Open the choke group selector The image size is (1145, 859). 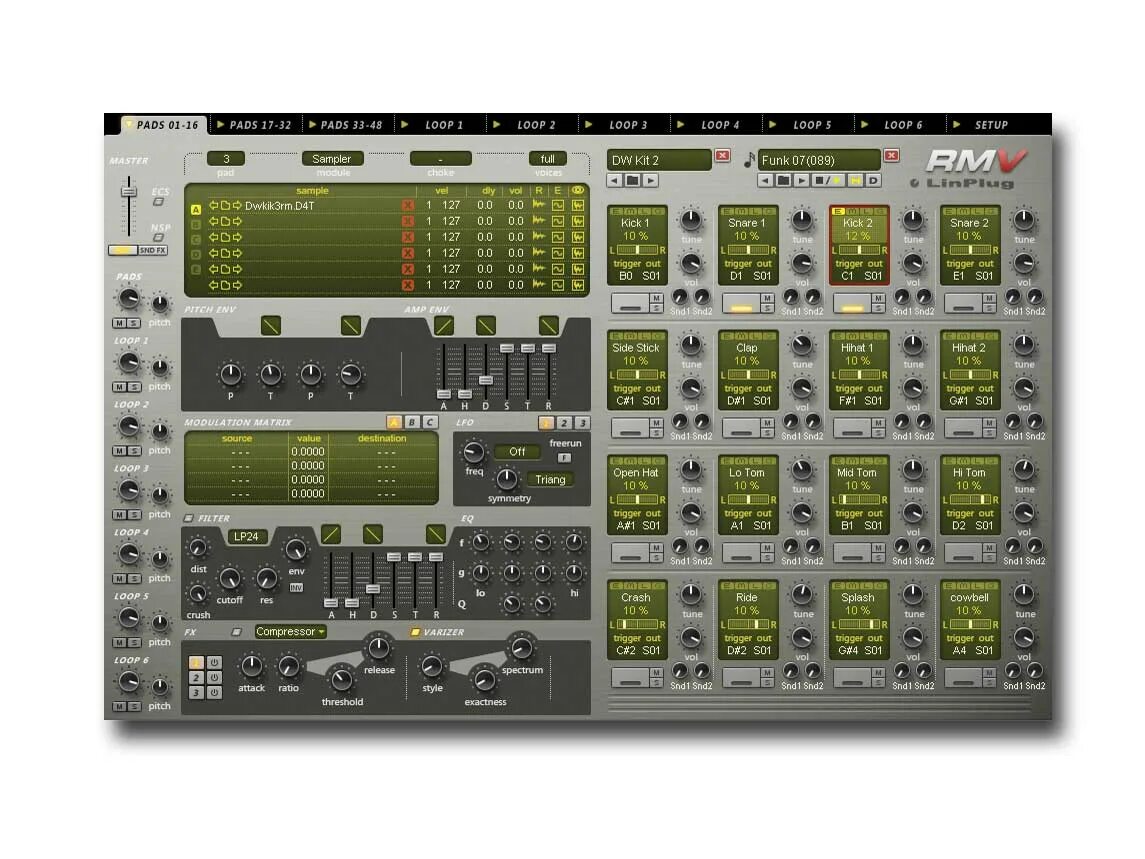click(440, 159)
